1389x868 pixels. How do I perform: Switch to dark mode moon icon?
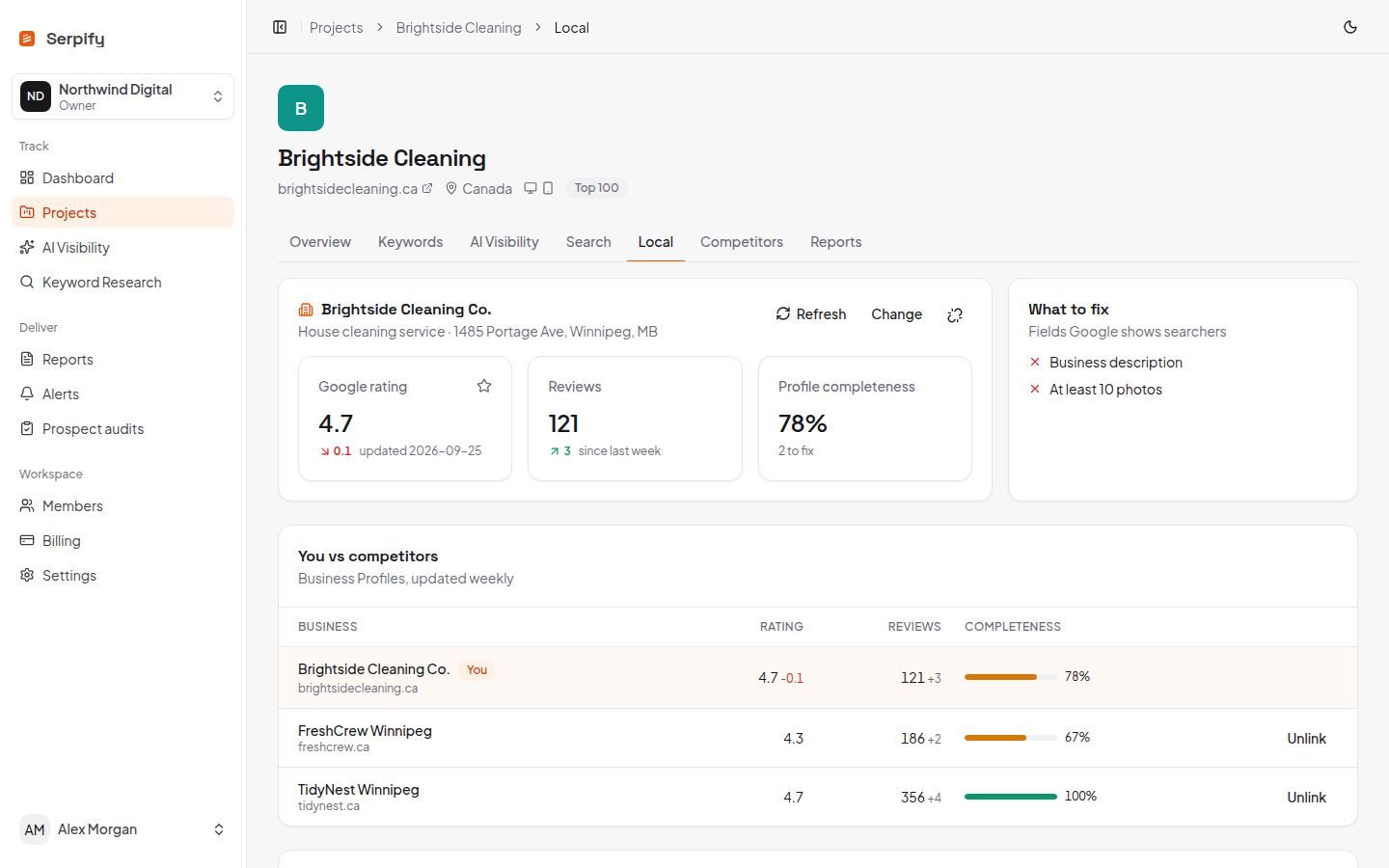click(1350, 27)
